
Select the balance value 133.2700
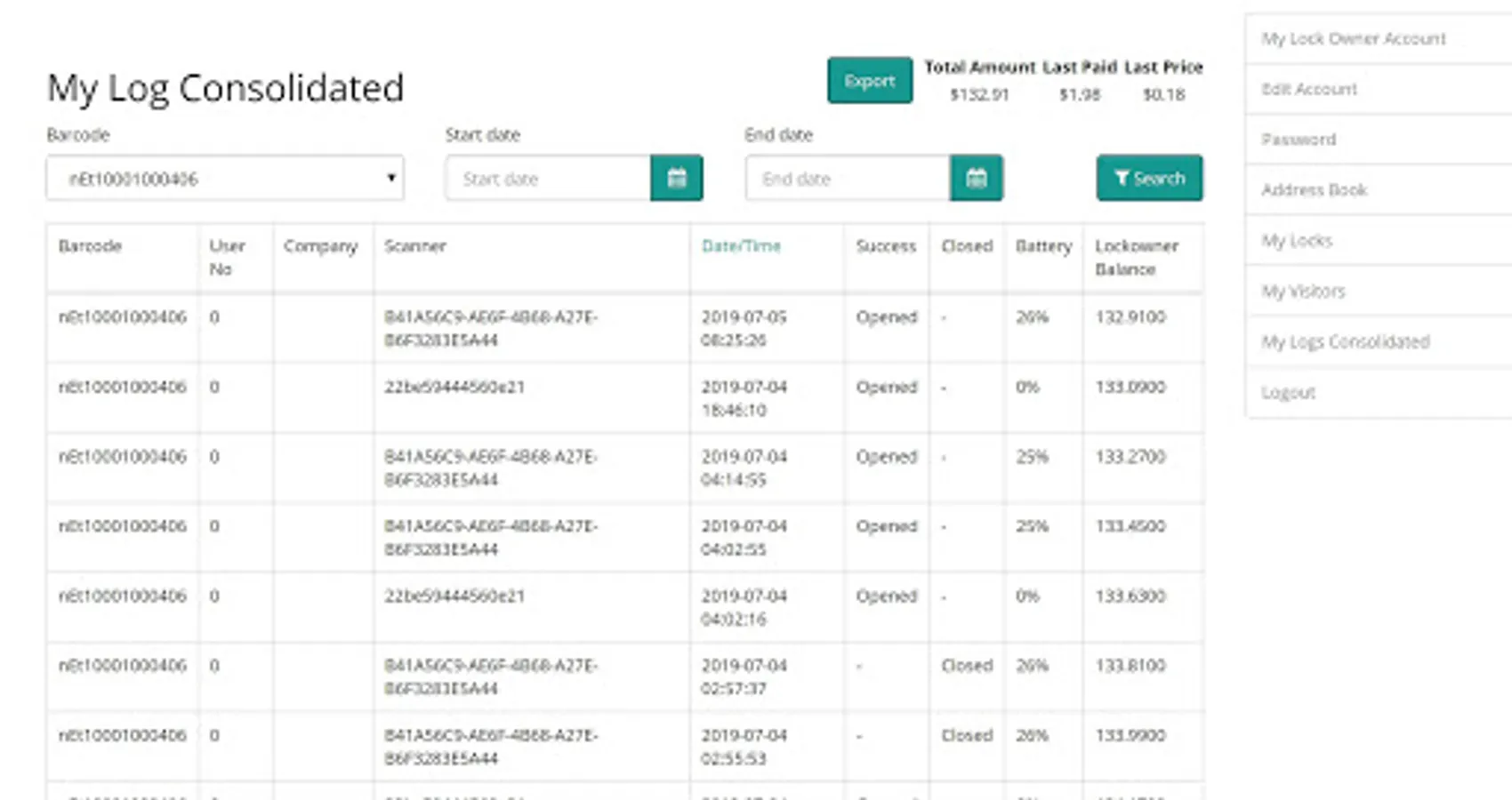[1130, 457]
